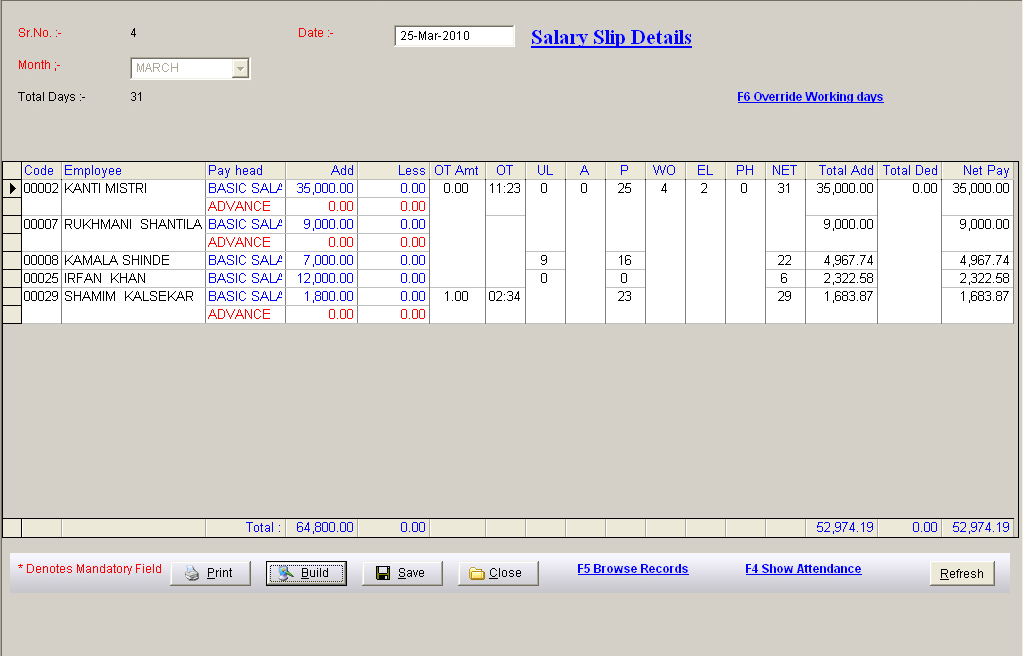Click the Salary Slip Details heading link
Viewport: 1024px width, 656px height.
coord(611,38)
